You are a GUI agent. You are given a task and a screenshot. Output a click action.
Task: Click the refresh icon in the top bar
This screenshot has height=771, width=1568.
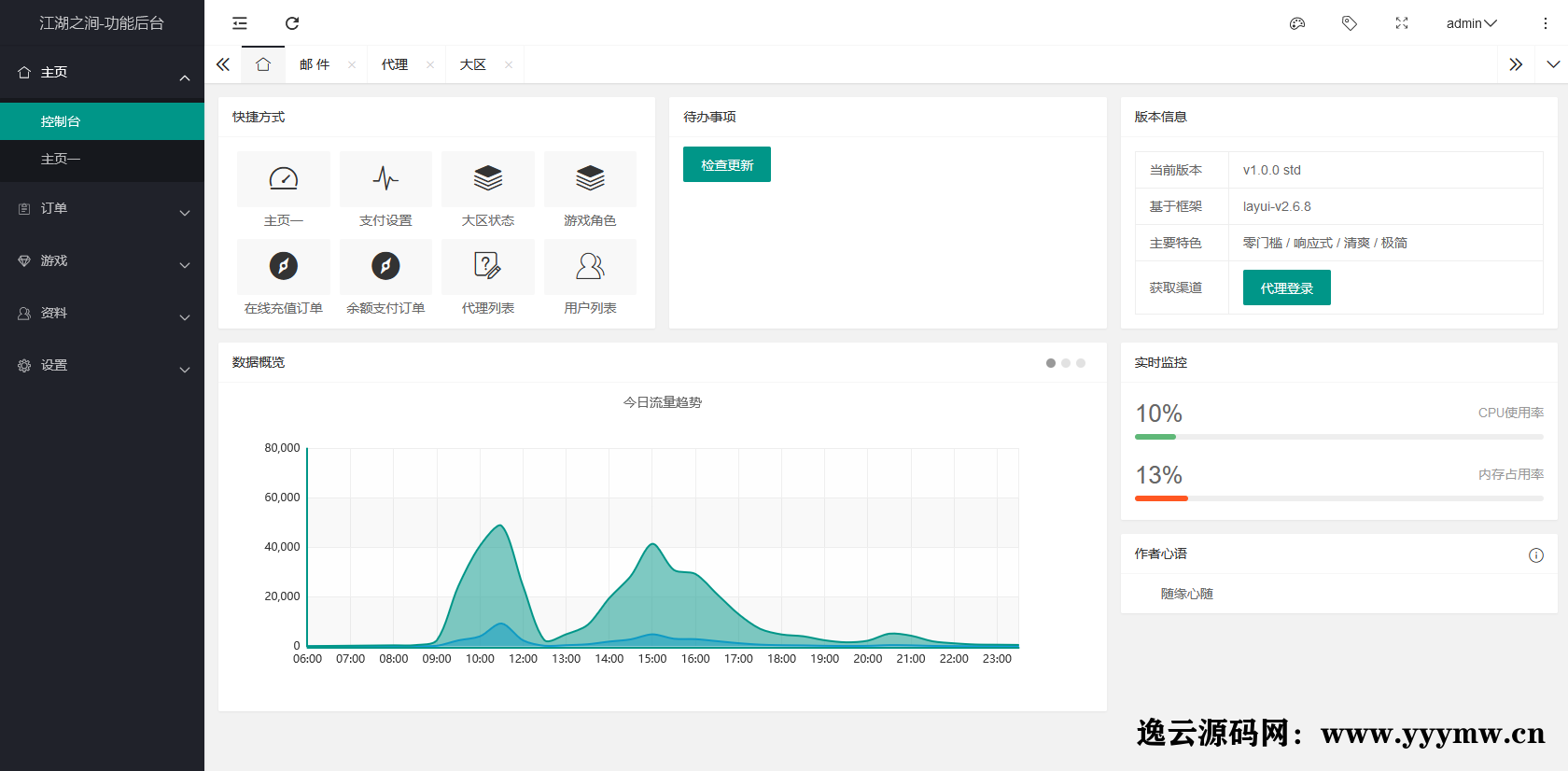click(x=292, y=23)
